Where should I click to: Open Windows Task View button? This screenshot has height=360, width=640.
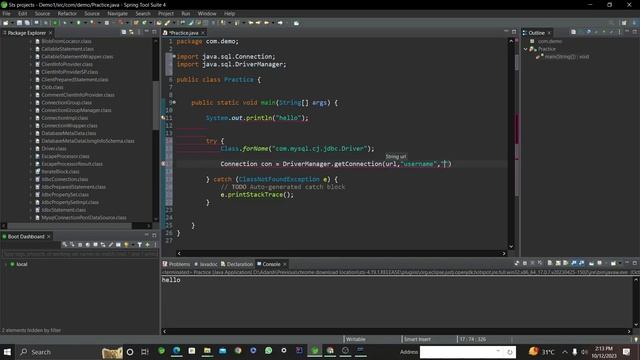145,351
